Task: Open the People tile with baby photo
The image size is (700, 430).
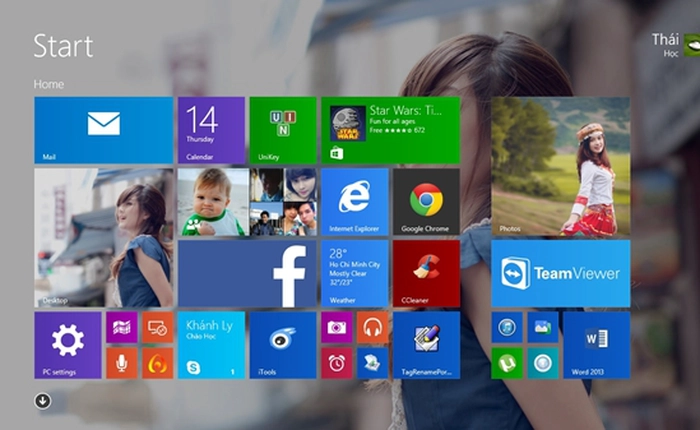Action: (247, 202)
